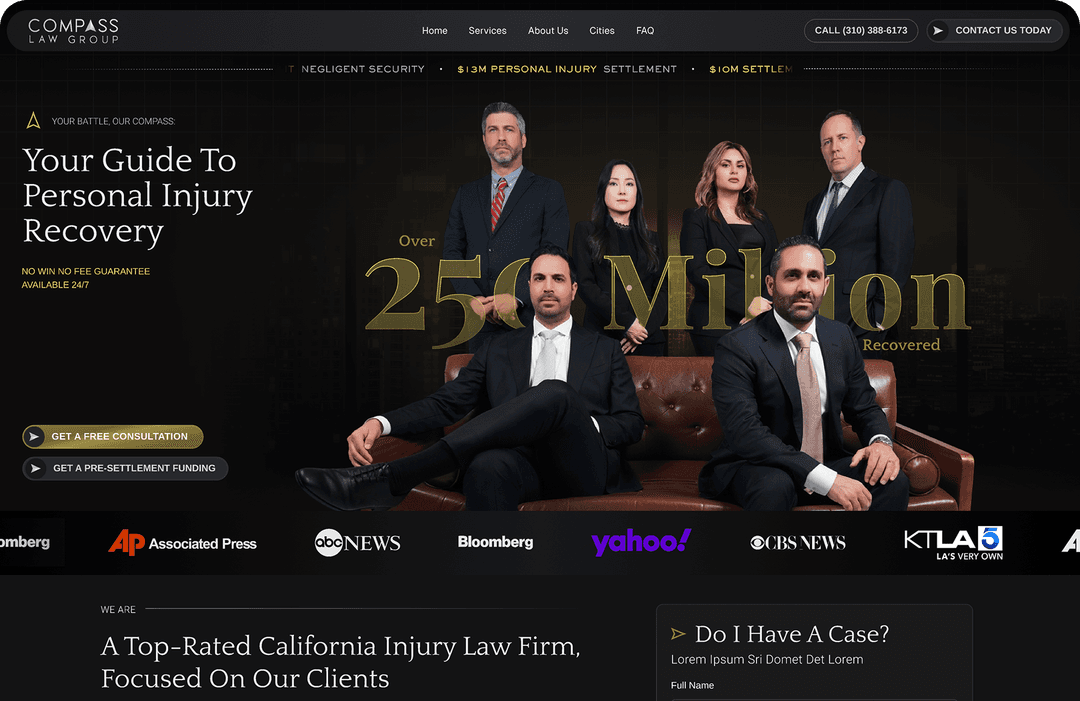Click the Compass Law Group logo
Viewport: 1080px width, 701px height.
(73, 31)
